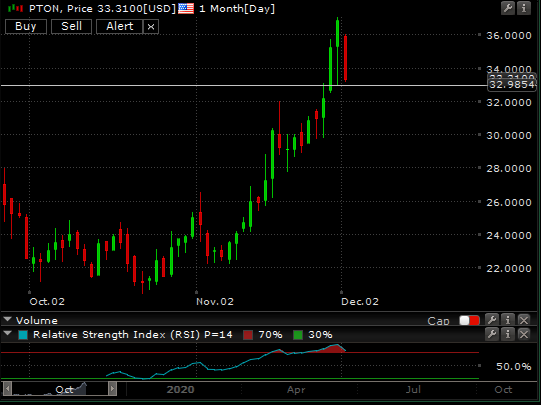Viewport: 541px width, 405px height.
Task: Click the US flag currency icon
Action: 186,8
